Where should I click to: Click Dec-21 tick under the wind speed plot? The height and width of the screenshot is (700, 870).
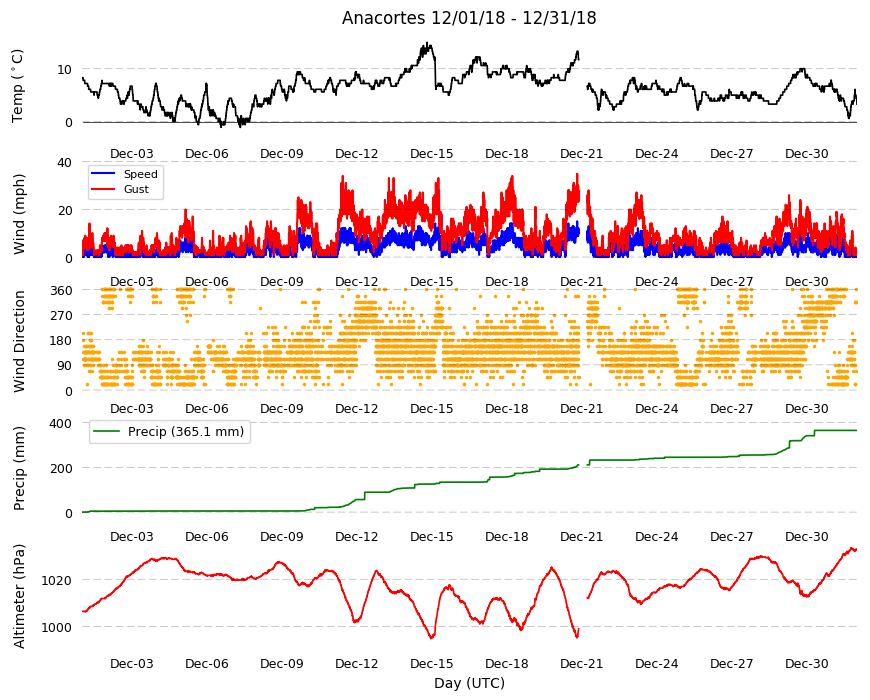pyautogui.click(x=581, y=281)
